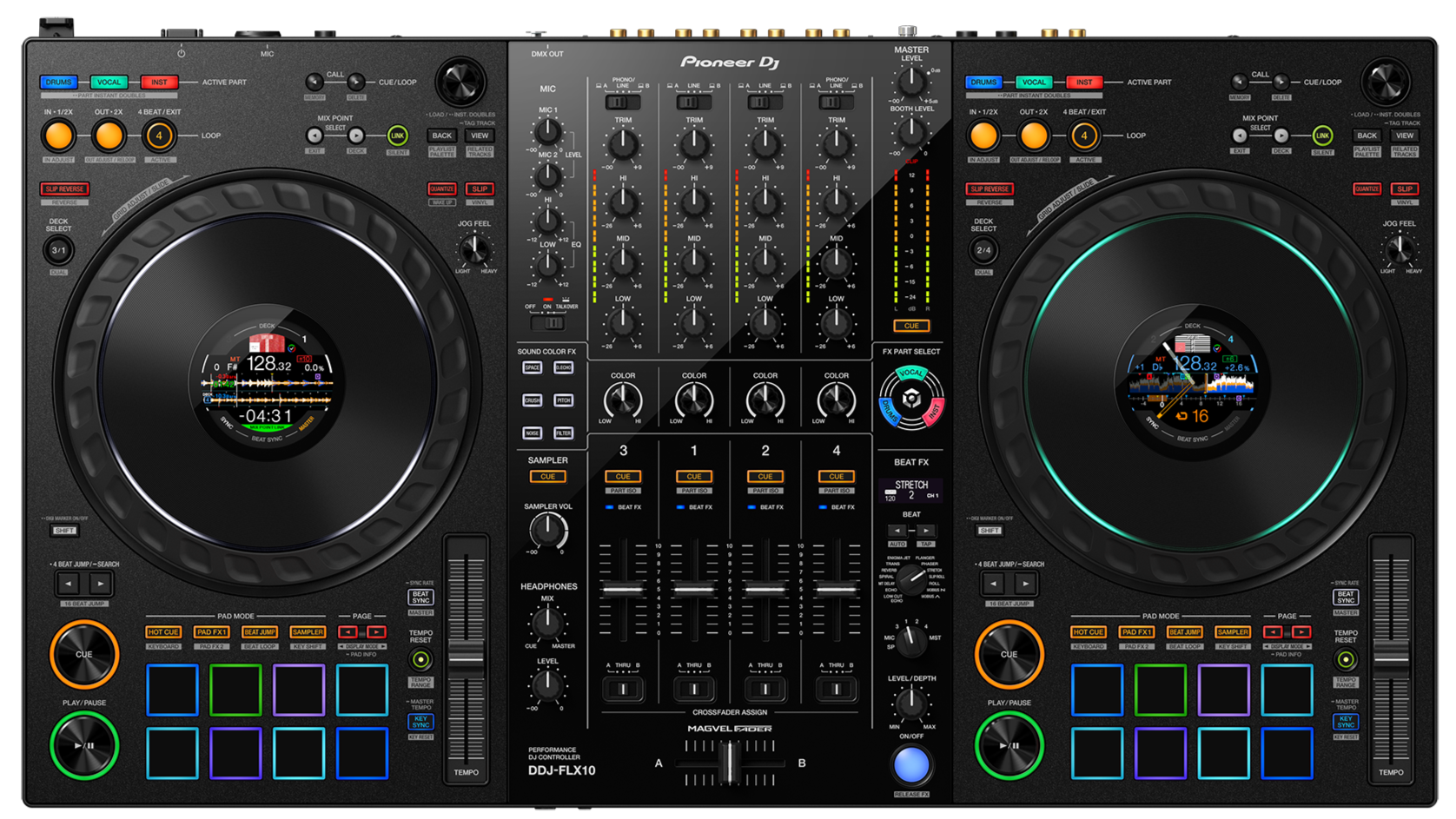Image resolution: width=1456 pixels, height=819 pixels.
Task: Click right deck beat jump forward arrow
Action: (1025, 584)
